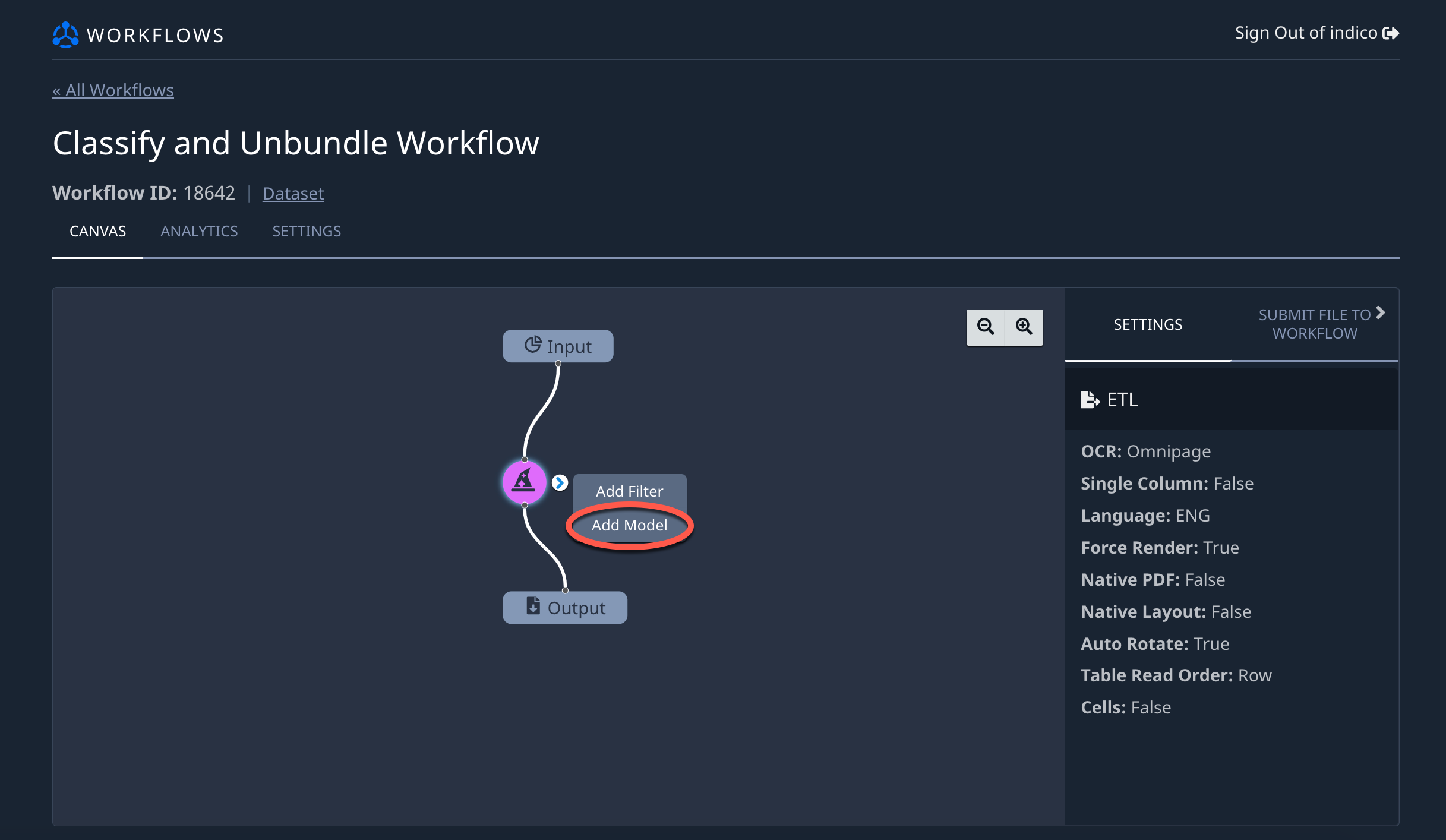Sign Out of indico
This screenshot has height=840, width=1446.
coord(1317,33)
